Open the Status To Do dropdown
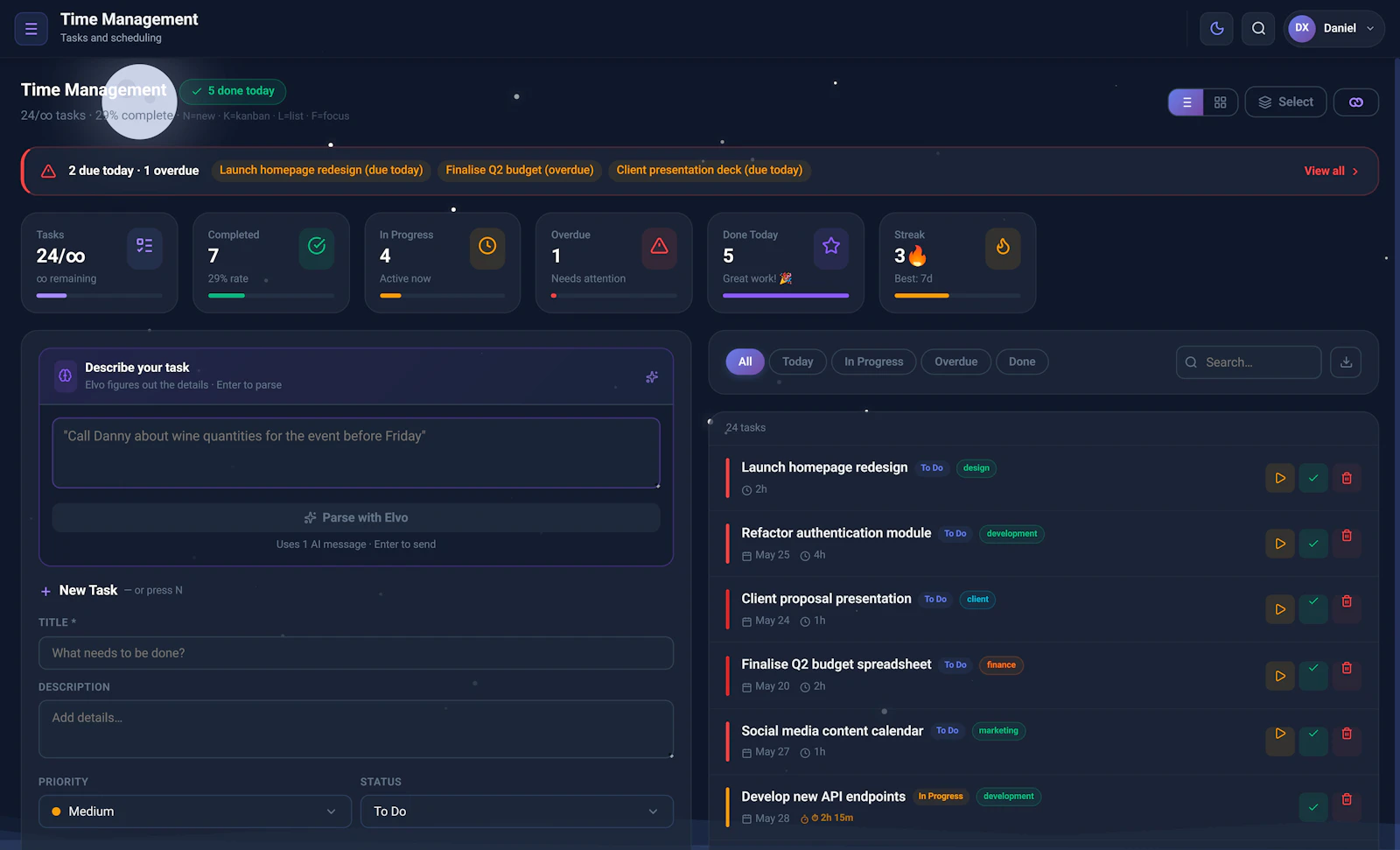 [517, 811]
